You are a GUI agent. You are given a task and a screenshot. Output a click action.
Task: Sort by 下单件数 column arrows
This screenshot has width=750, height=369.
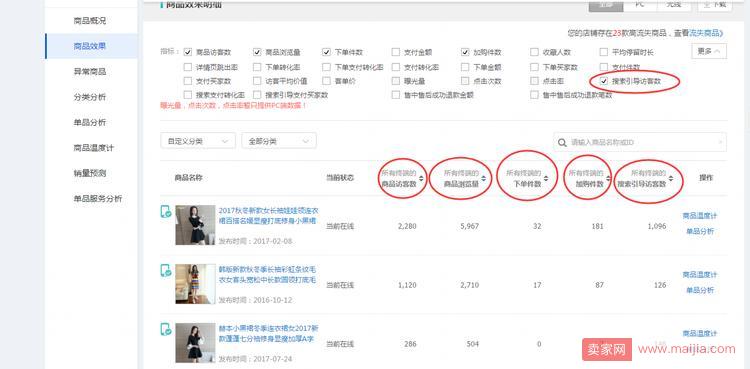tap(546, 178)
